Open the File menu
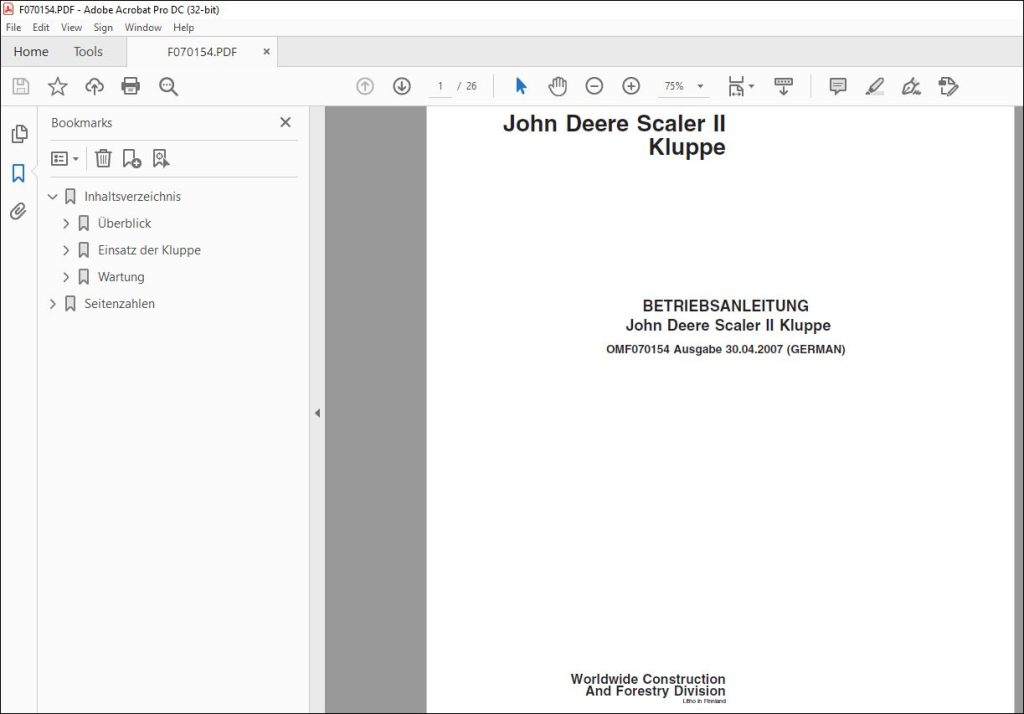The width and height of the screenshot is (1024, 714). (13, 27)
